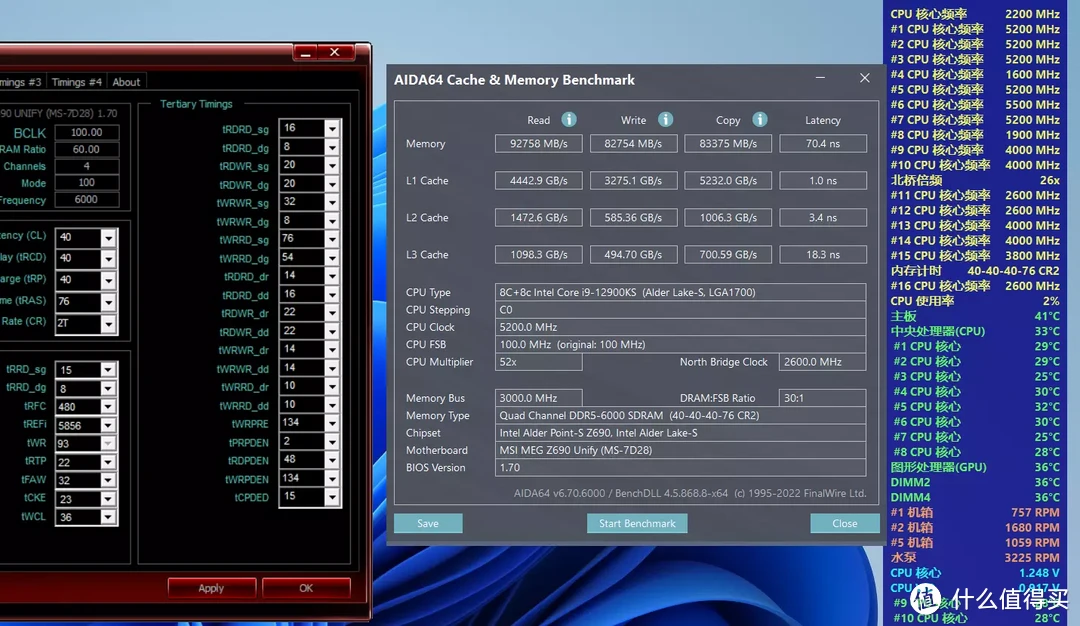Image resolution: width=1080 pixels, height=626 pixels.
Task: Click the Memory Copy 83375 MB/s value
Action: point(728,143)
